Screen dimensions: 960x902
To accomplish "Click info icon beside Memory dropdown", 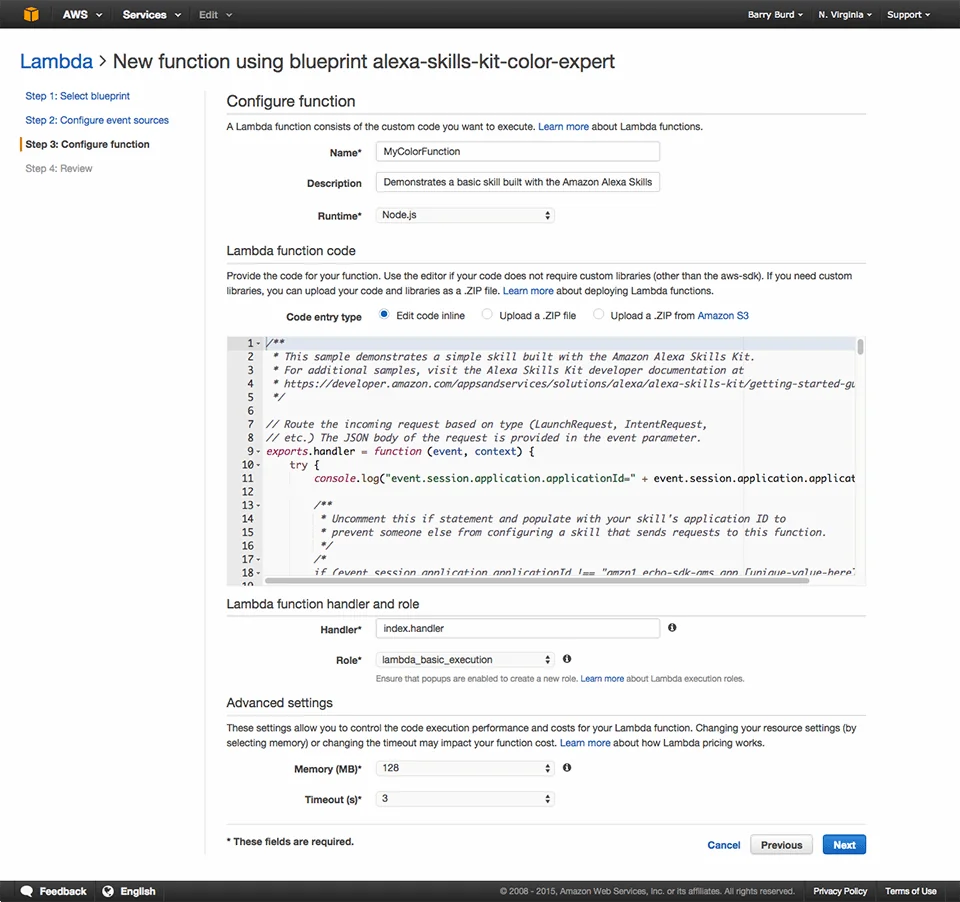I will pos(567,767).
